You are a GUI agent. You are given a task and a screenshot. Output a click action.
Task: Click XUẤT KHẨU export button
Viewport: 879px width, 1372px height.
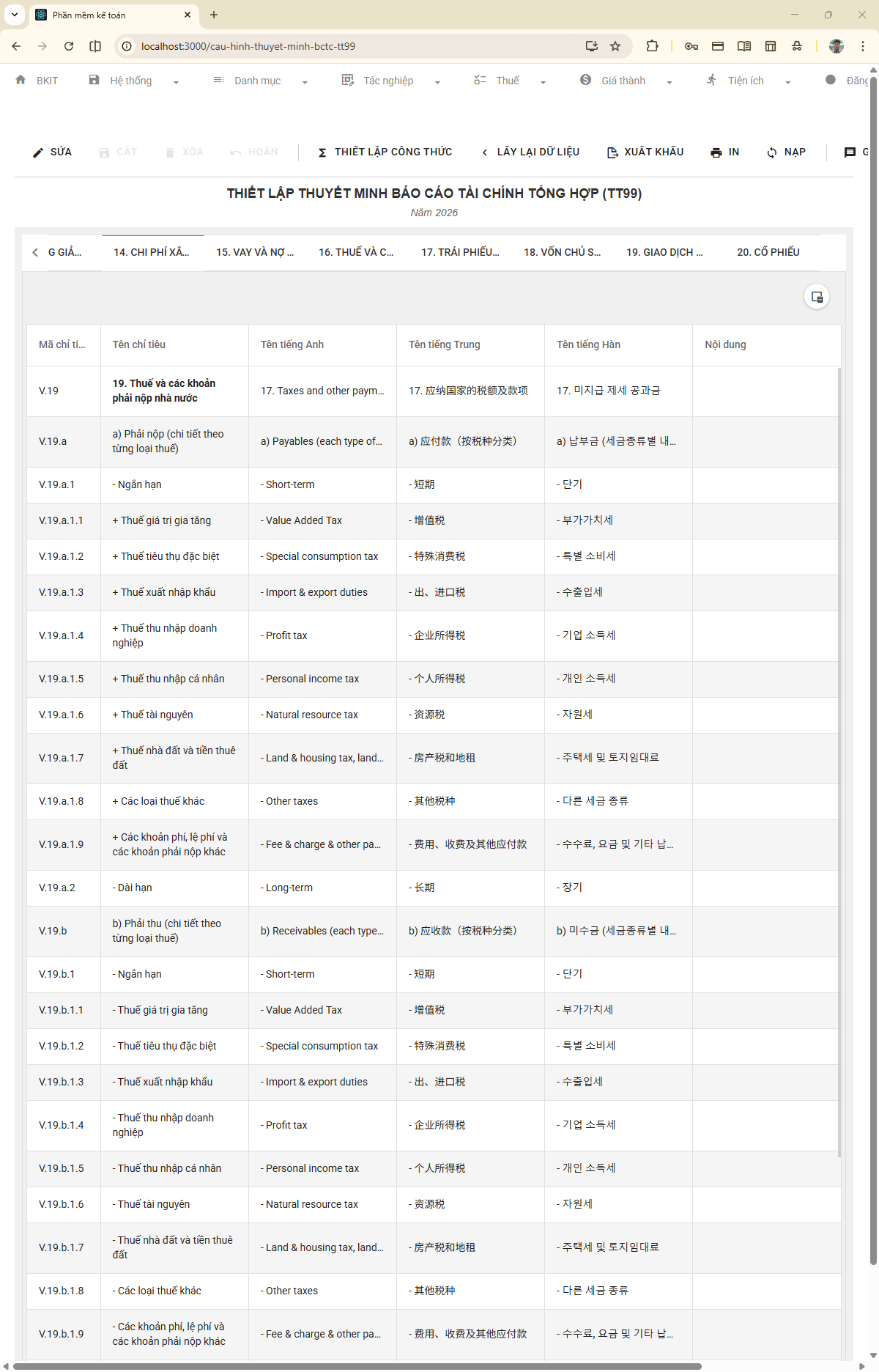(x=645, y=152)
